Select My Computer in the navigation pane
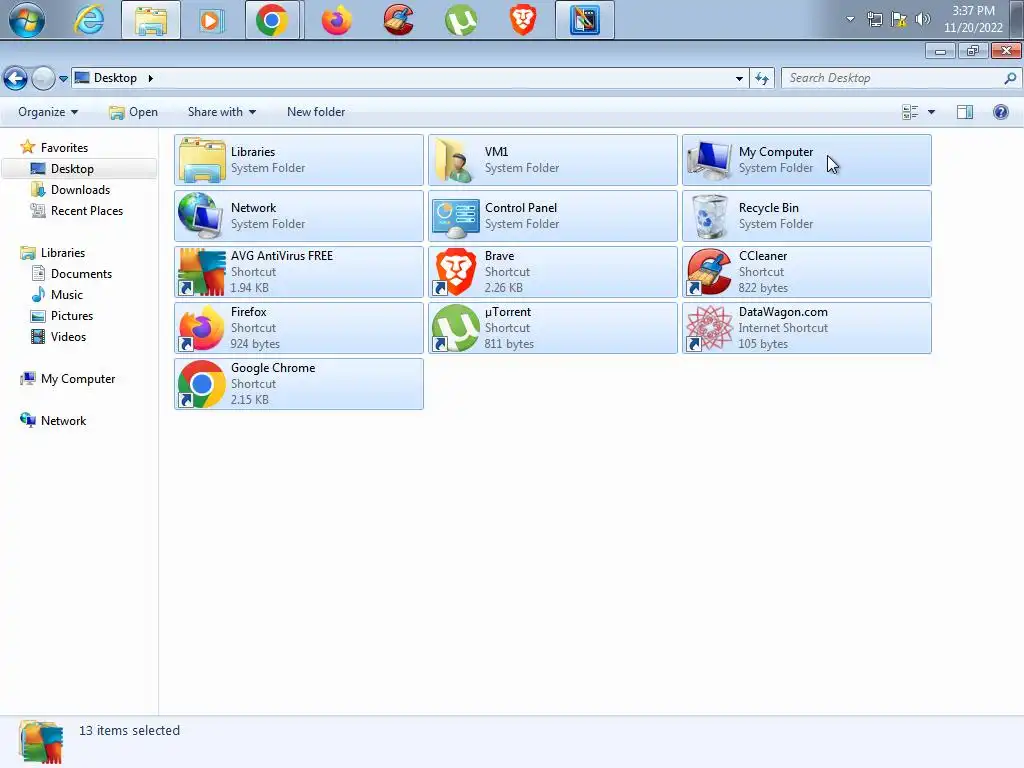The height and width of the screenshot is (768, 1024). 78,378
